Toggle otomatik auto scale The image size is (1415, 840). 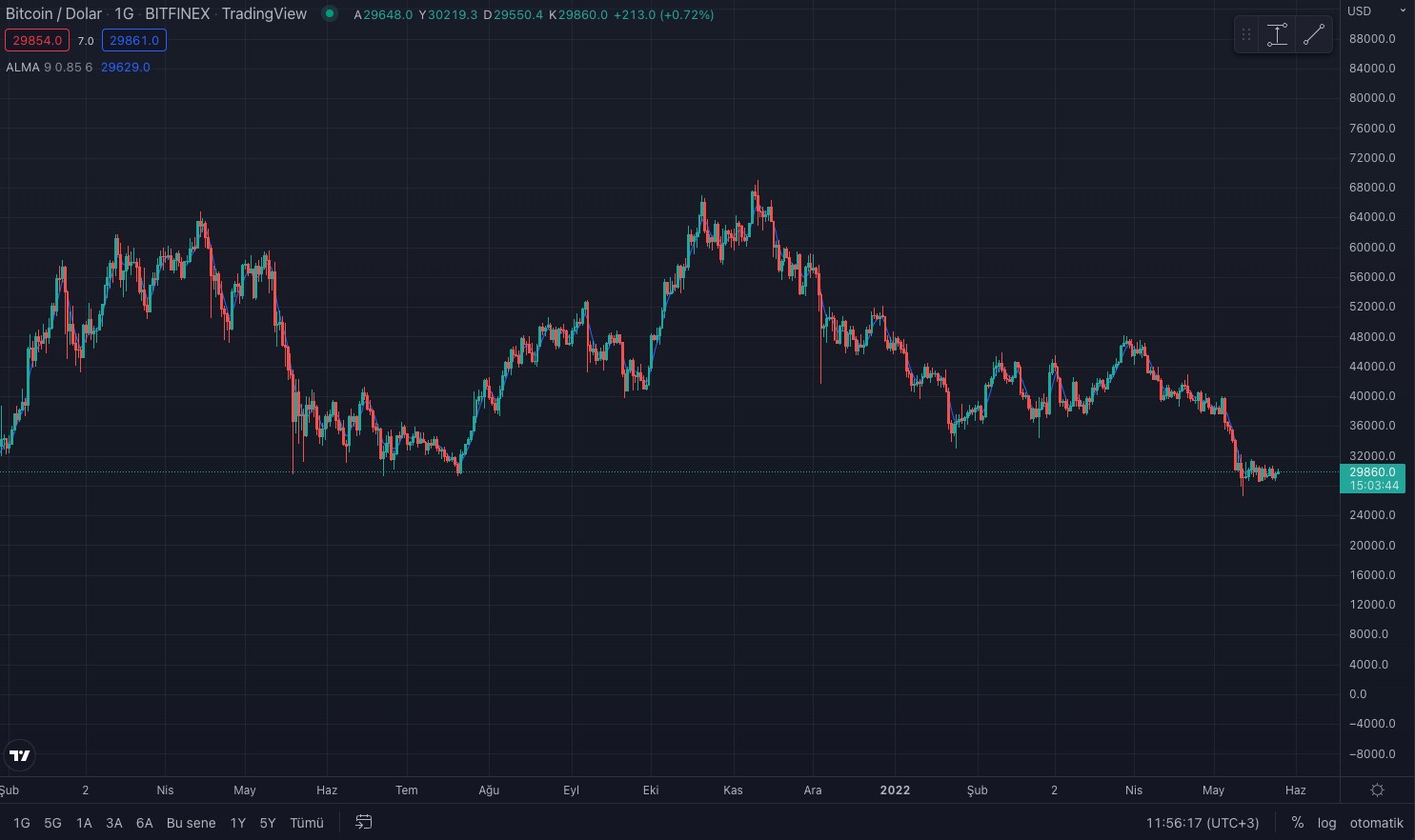[1376, 823]
